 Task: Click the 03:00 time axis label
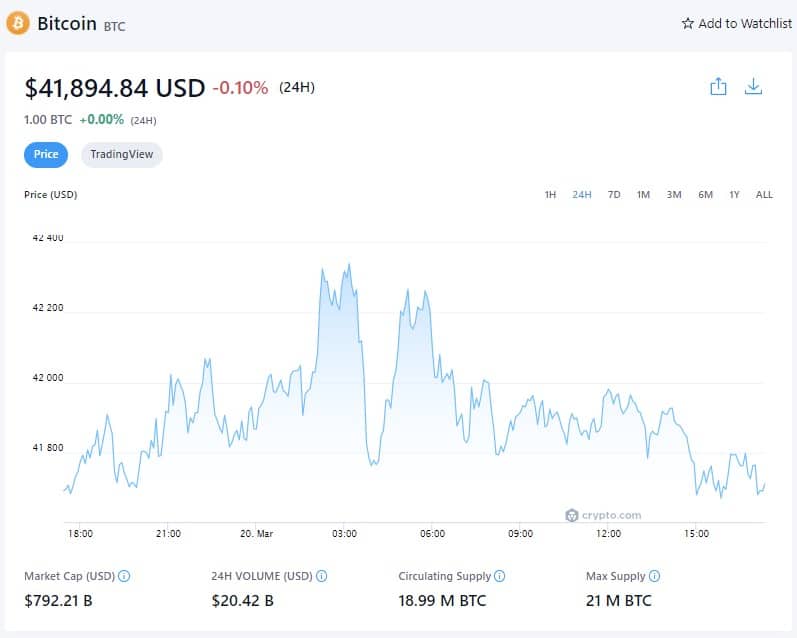pos(344,534)
